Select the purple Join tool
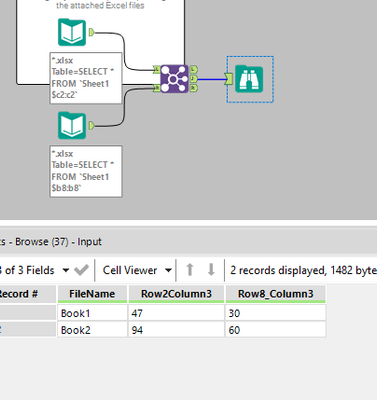 point(174,79)
